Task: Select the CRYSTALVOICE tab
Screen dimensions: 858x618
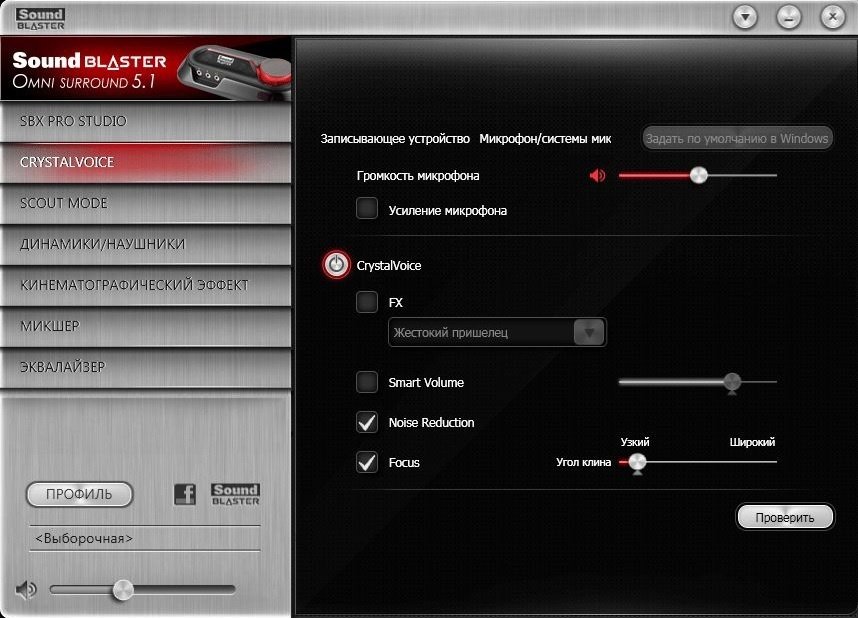Action: pos(146,163)
